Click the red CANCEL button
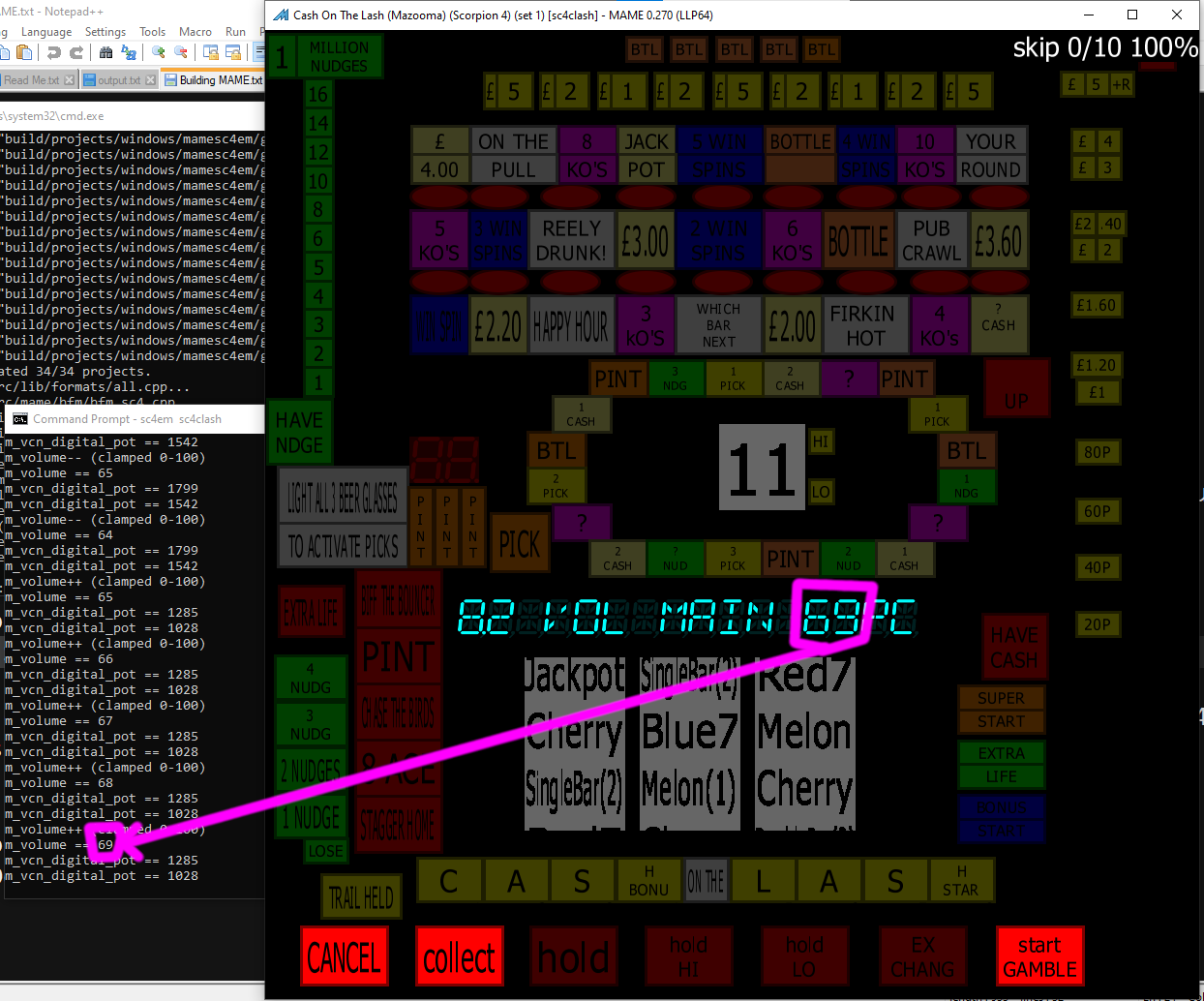 [344, 957]
